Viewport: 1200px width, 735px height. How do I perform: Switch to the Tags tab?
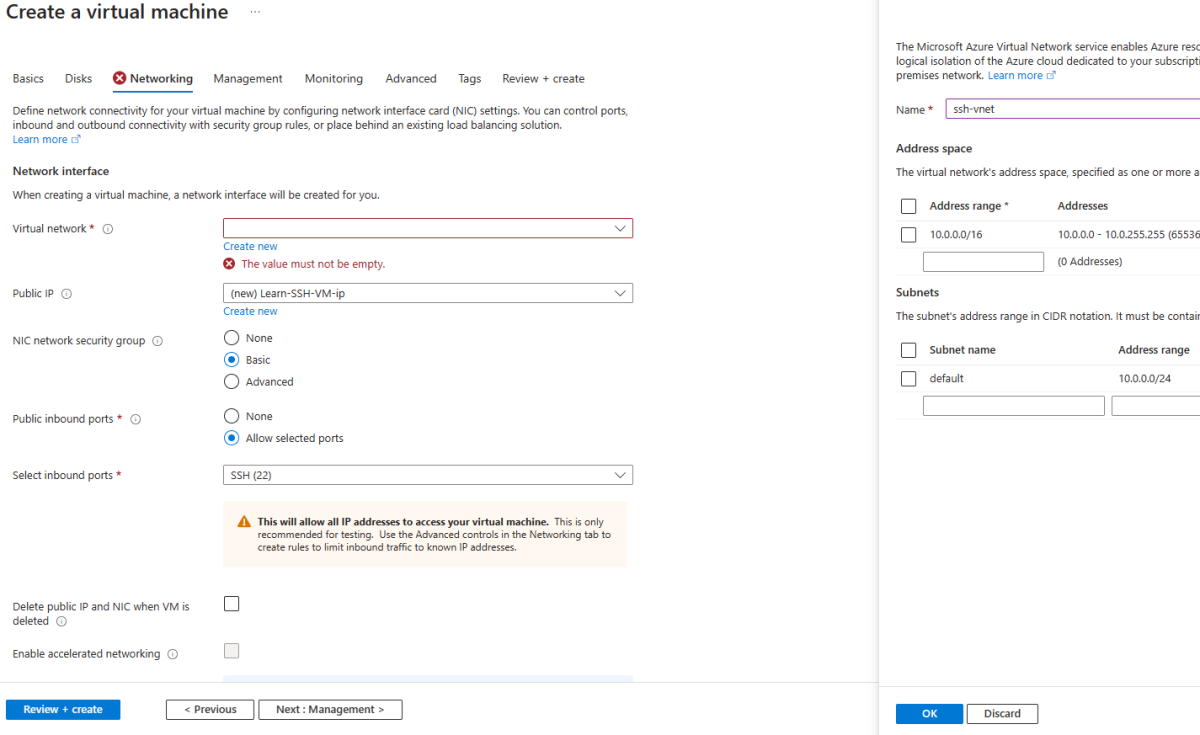470,78
